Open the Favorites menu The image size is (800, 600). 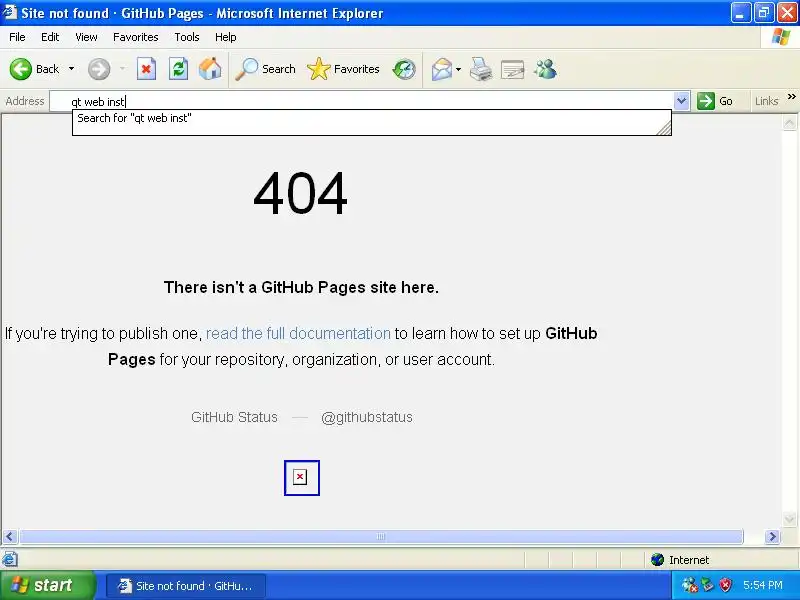tap(136, 37)
